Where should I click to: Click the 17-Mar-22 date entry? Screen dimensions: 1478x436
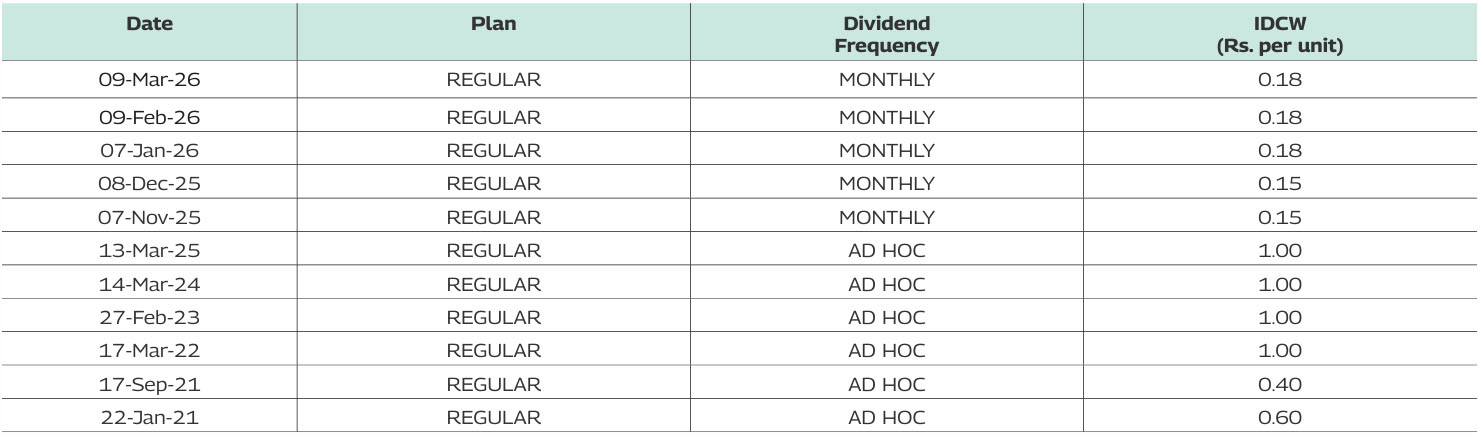(x=149, y=351)
